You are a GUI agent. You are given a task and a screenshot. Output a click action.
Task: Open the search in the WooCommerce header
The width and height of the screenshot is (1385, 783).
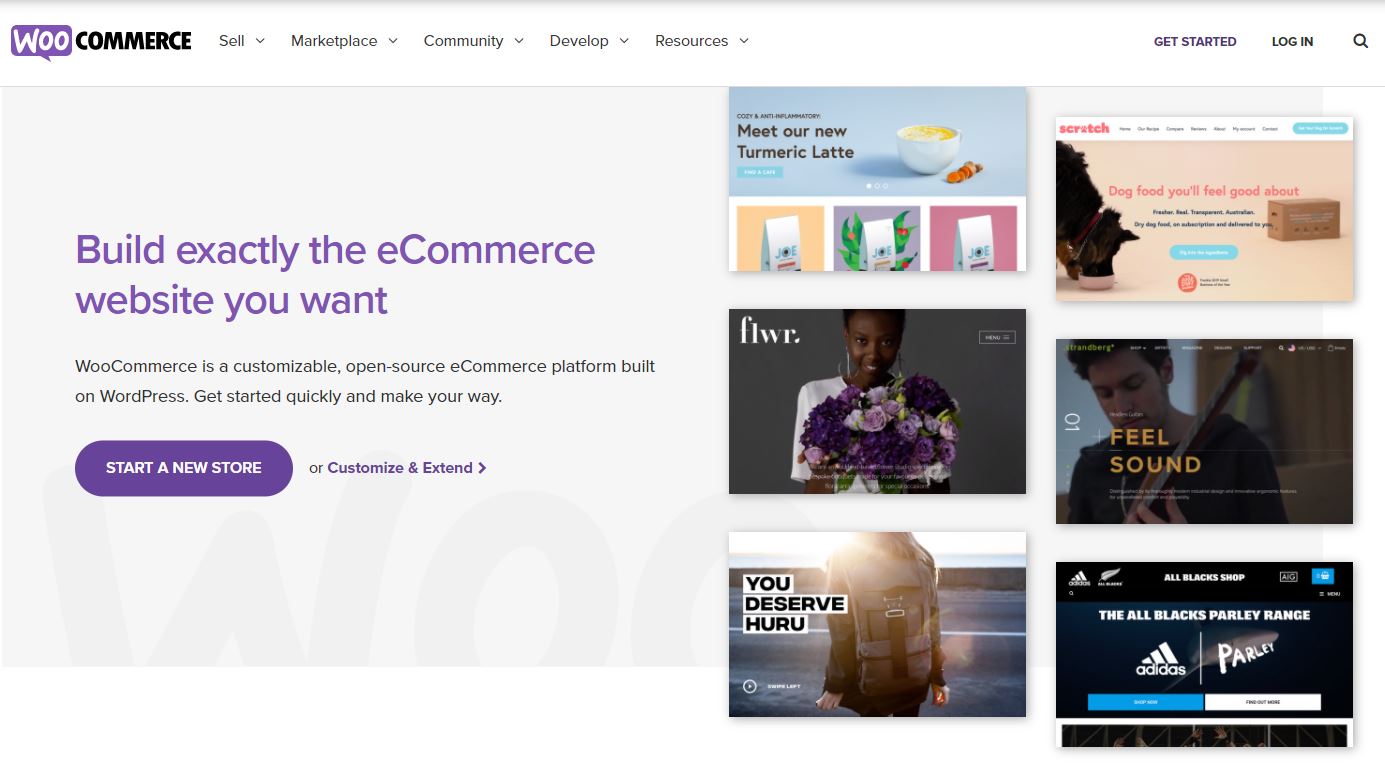(x=1360, y=41)
